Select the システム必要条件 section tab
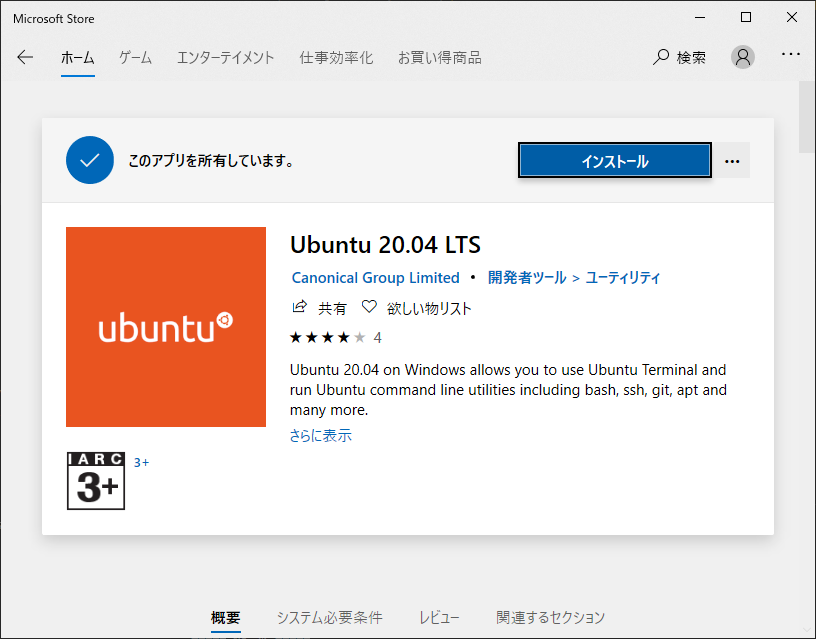Image resolution: width=816 pixels, height=639 pixels. [329, 618]
